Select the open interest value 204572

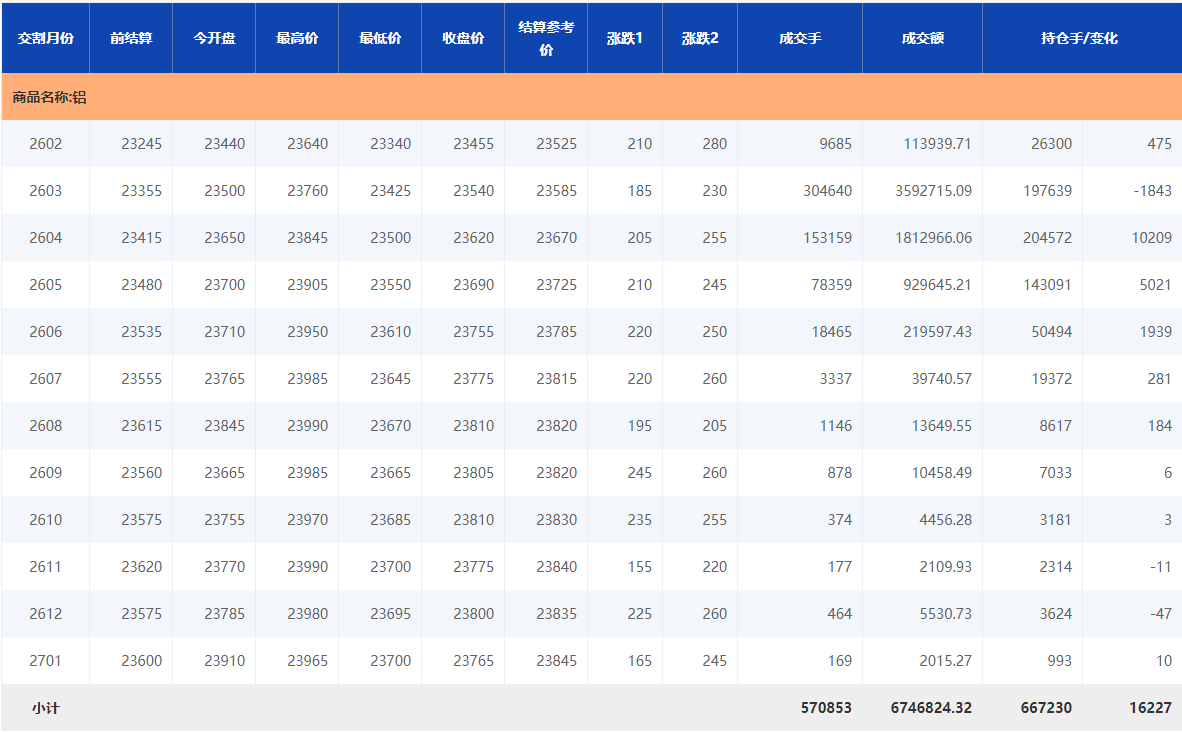[x=1047, y=237]
